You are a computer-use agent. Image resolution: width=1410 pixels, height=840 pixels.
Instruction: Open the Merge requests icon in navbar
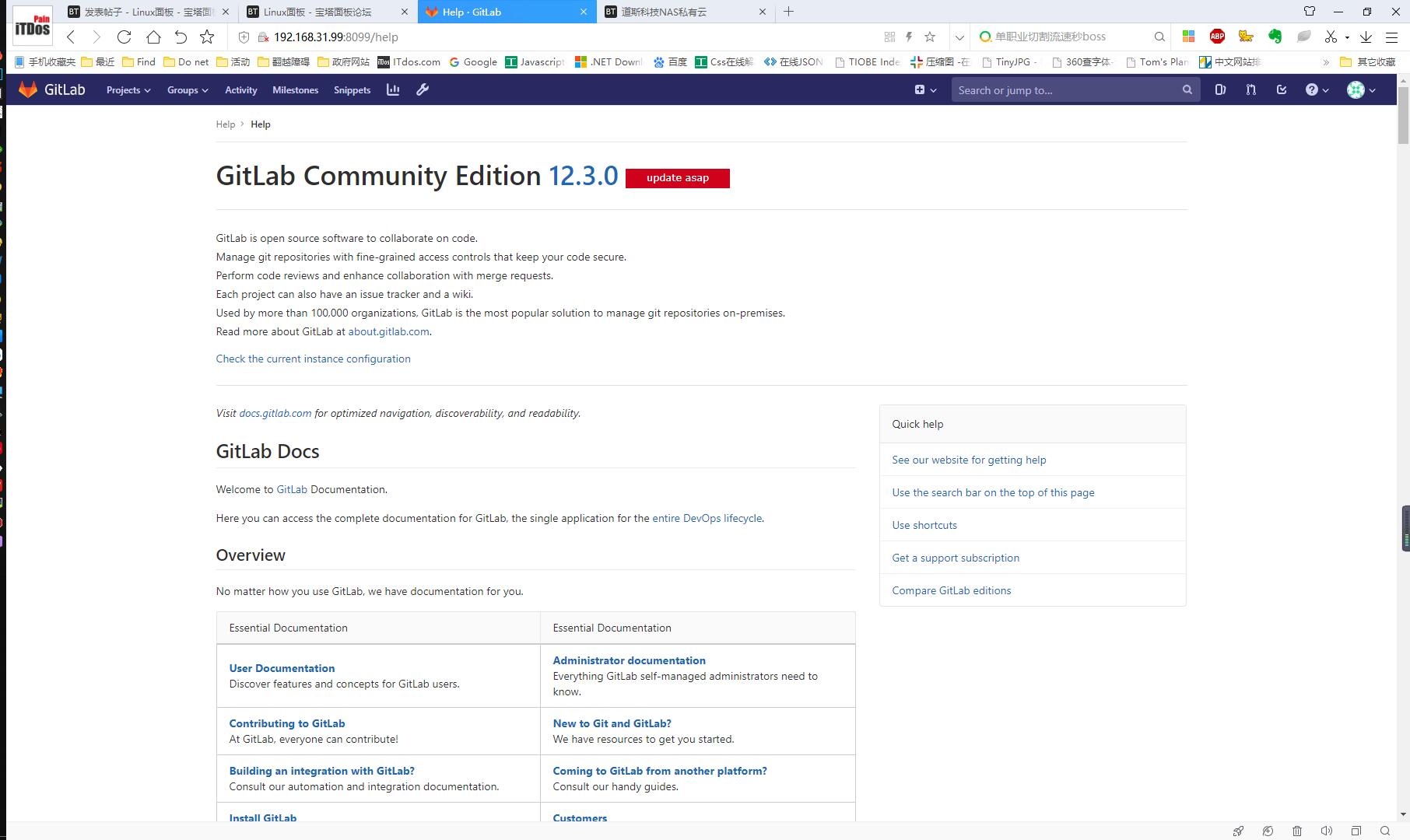(x=1250, y=89)
